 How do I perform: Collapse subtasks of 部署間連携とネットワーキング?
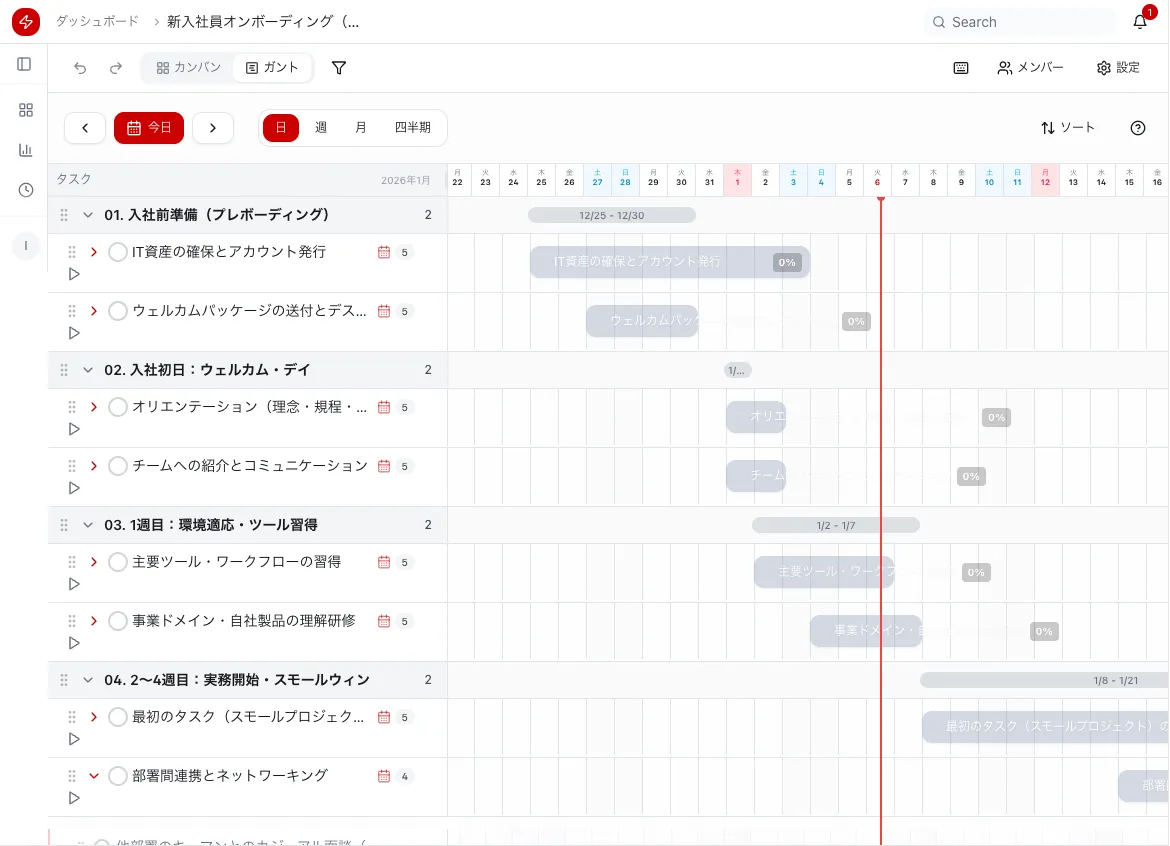click(x=94, y=776)
